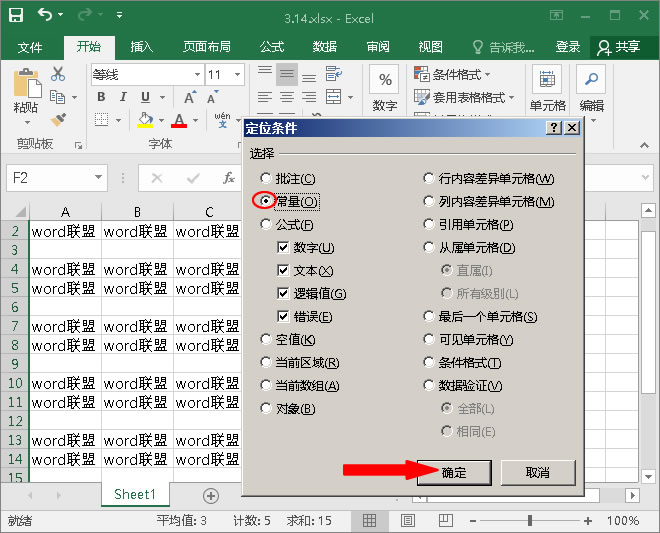This screenshot has height=533, width=660.
Task: Open the F2 name box dropdown
Action: (98, 177)
